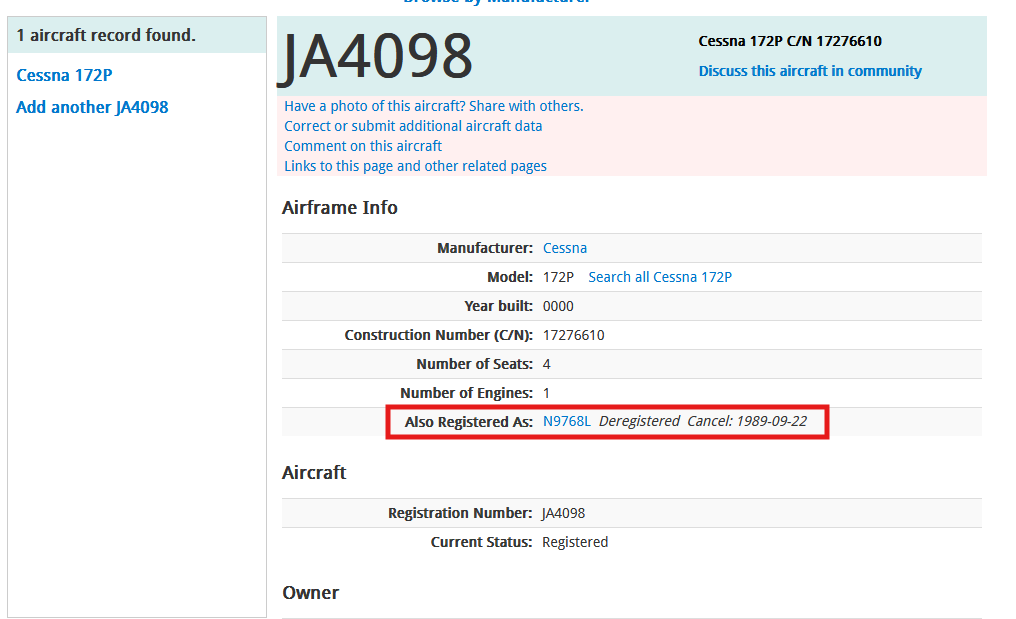Viewport: 1016px width, 619px height.
Task: Click Search all Cessna 172P link
Action: (659, 277)
